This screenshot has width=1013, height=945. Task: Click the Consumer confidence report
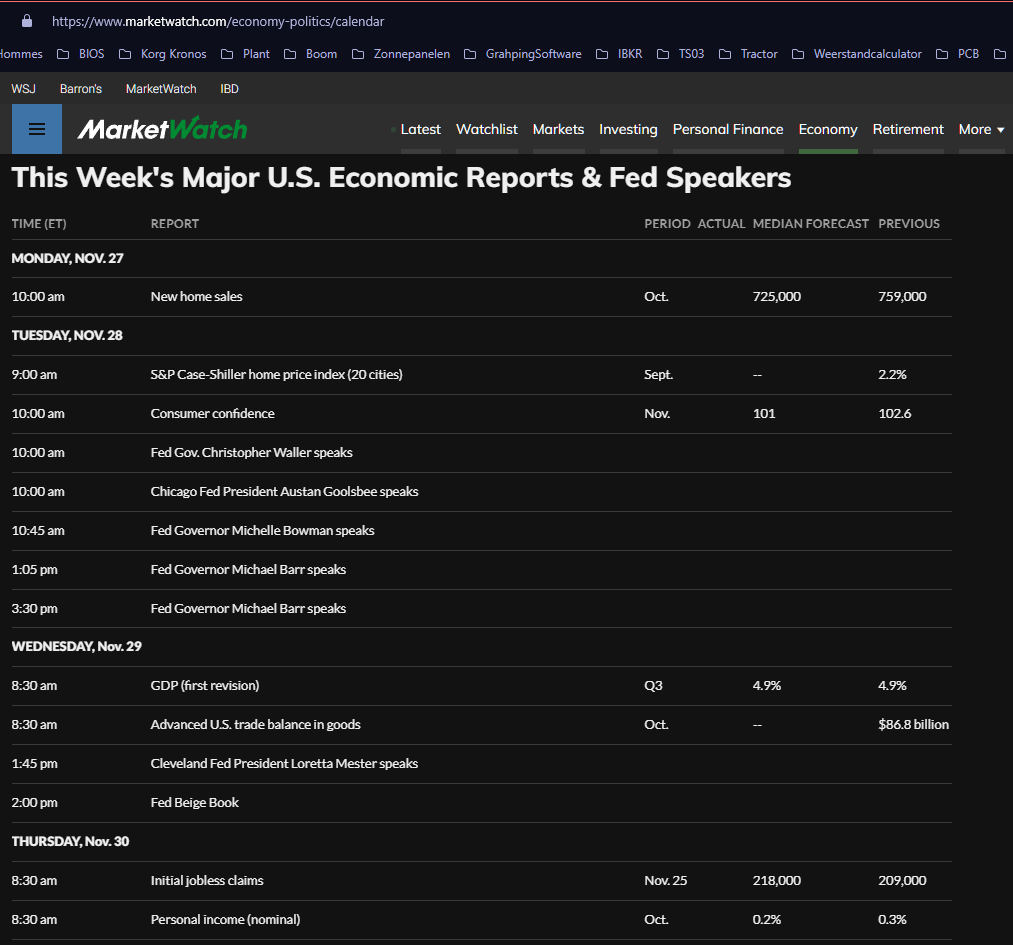(213, 413)
